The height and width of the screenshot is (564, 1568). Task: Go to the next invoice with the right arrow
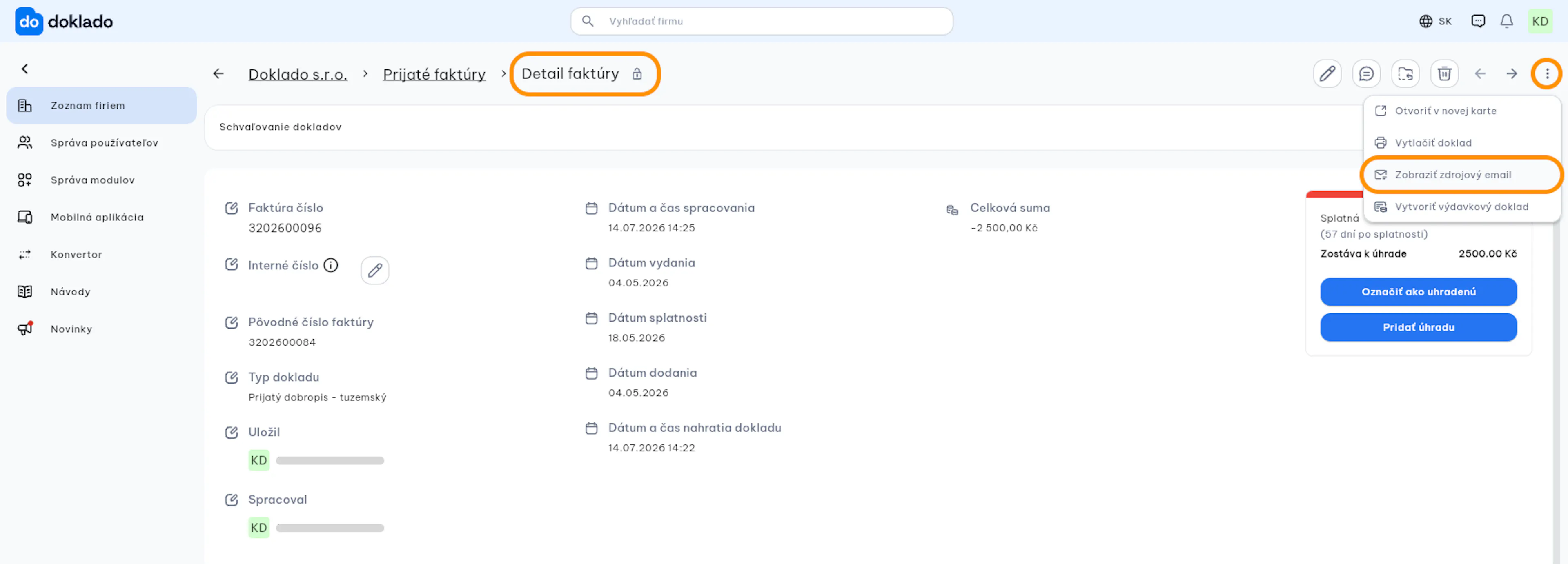tap(1511, 74)
